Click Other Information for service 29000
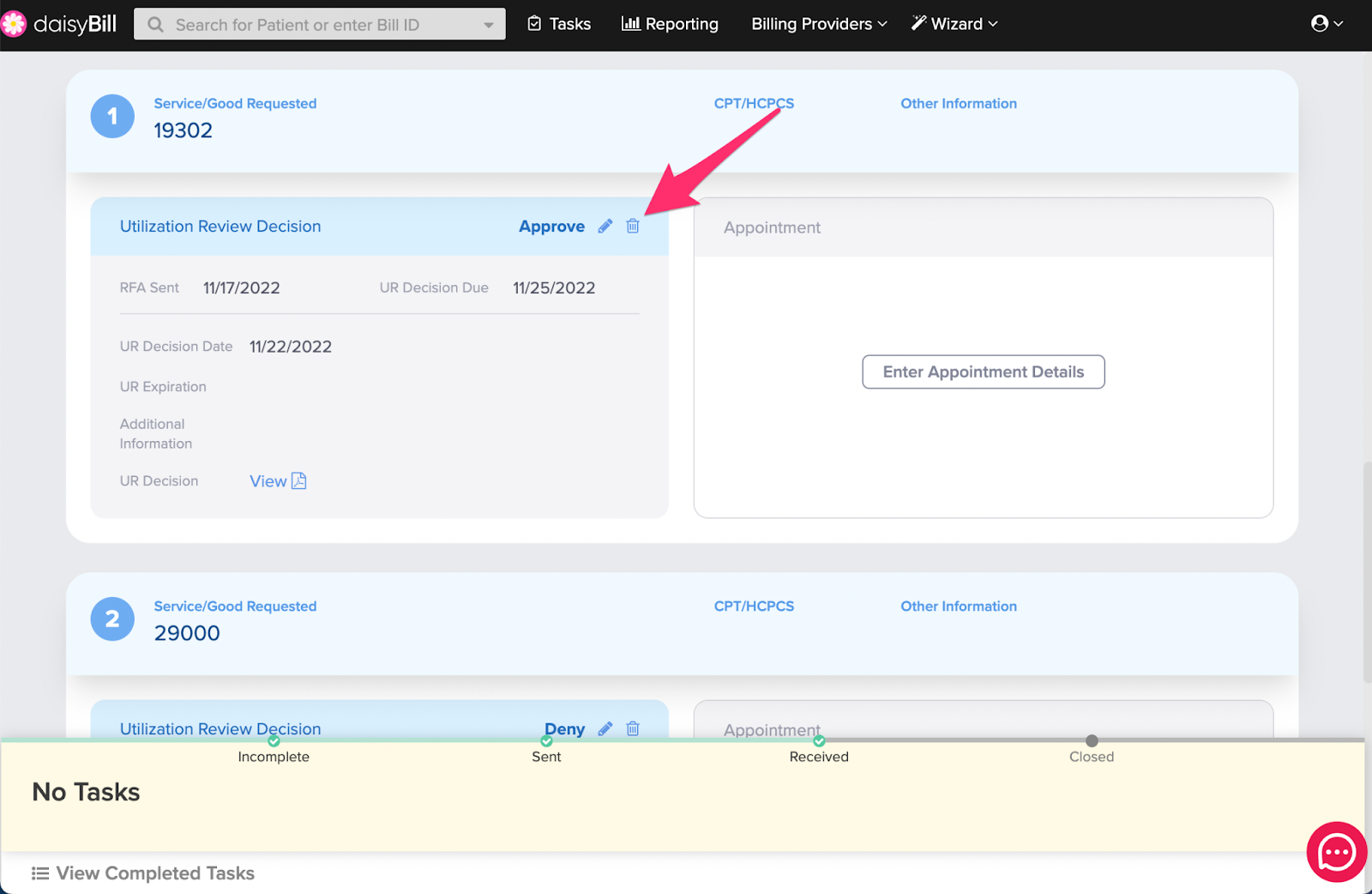 (959, 606)
